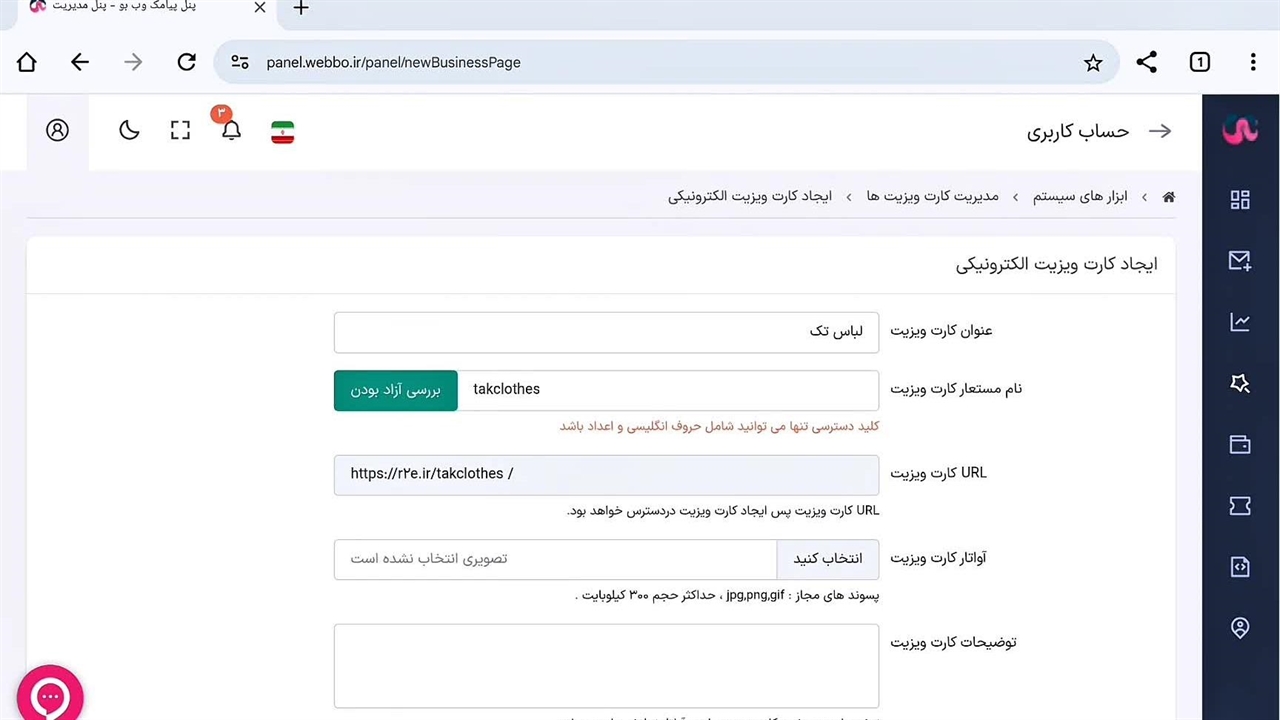Open the notifications bell
1280x720 pixels.
coord(231,130)
